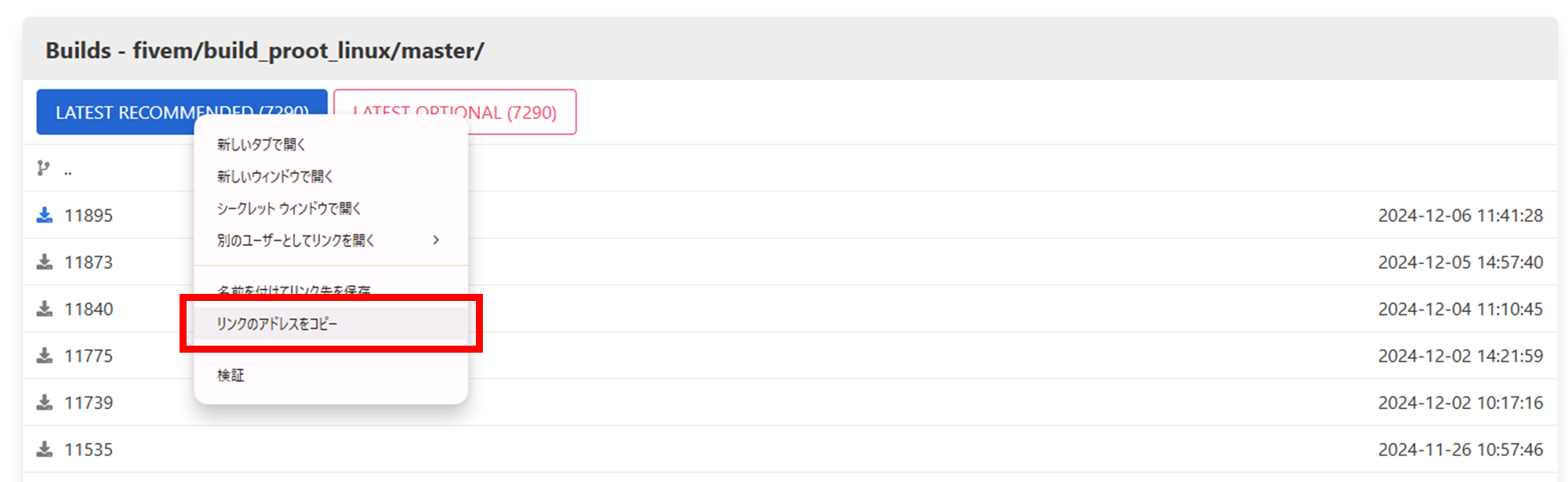The height and width of the screenshot is (482, 1568).
Task: Go to parent directory '..' link
Action: [68, 169]
